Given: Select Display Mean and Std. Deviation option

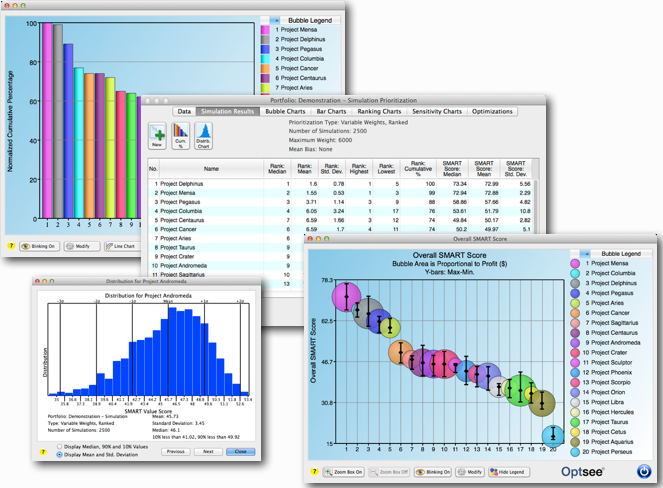Looking at the screenshot, I should pyautogui.click(x=60, y=455).
